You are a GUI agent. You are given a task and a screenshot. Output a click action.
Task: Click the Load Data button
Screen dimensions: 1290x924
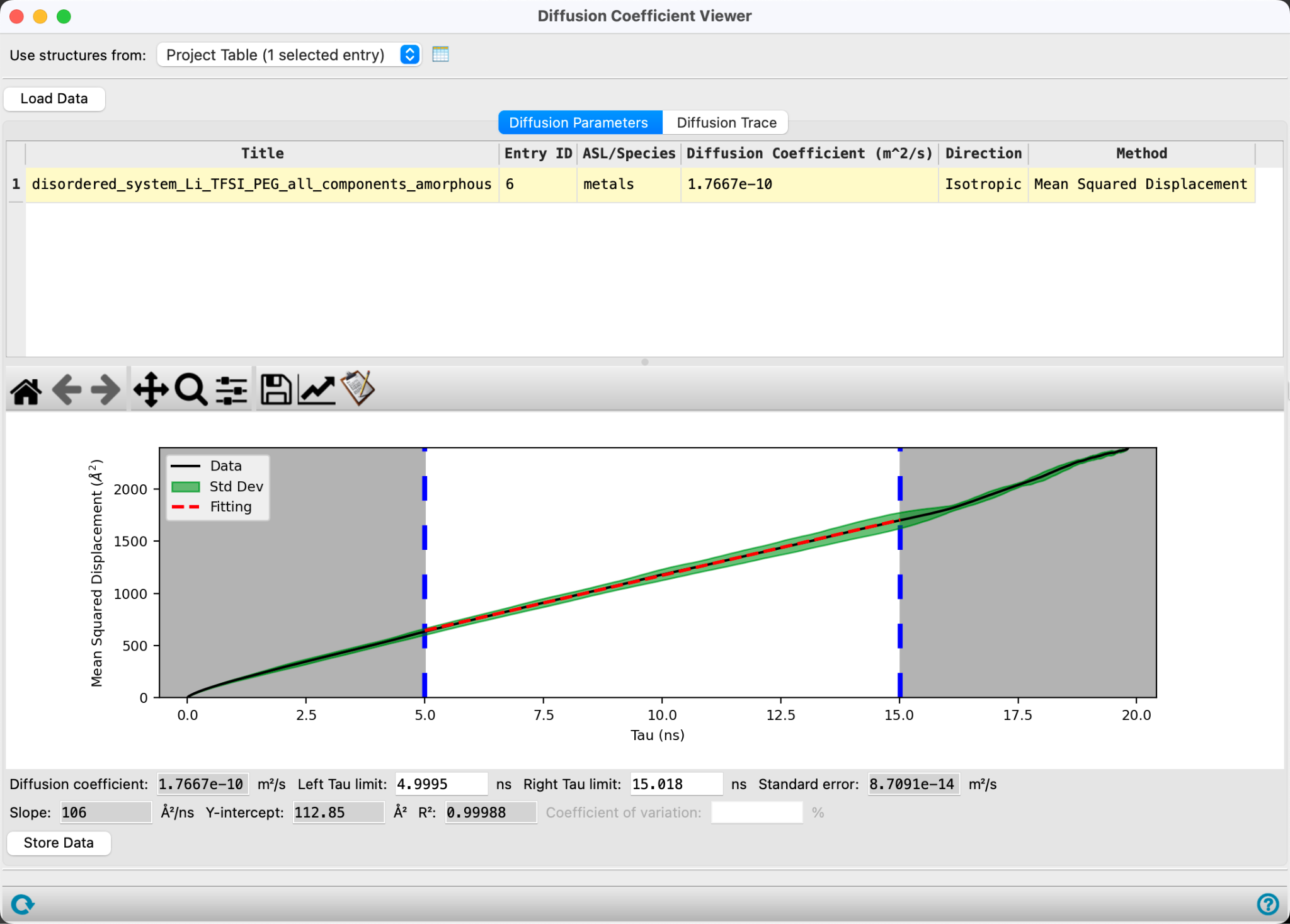(54, 99)
